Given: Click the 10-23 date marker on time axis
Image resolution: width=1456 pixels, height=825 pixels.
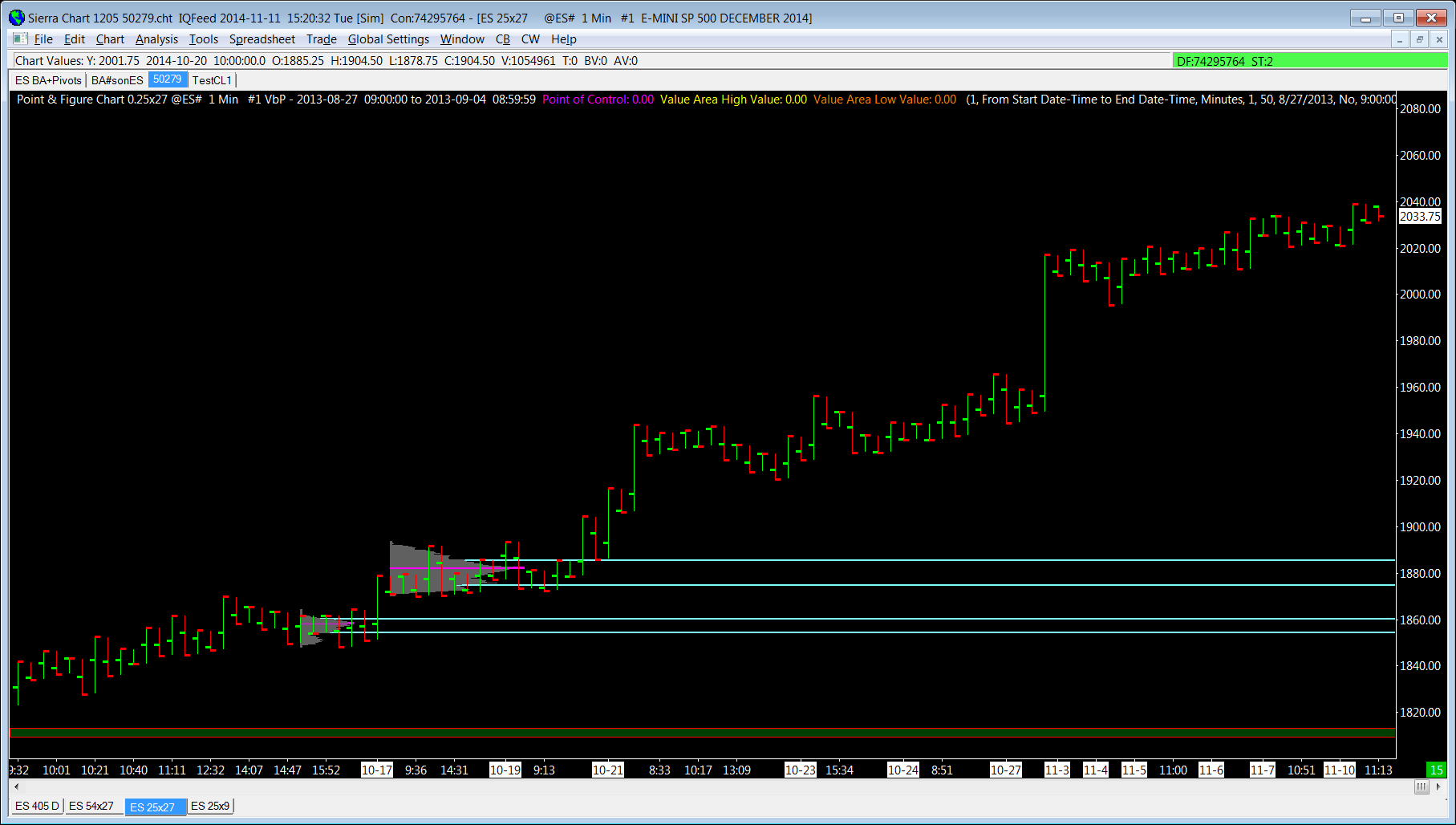Looking at the screenshot, I should (x=801, y=770).
